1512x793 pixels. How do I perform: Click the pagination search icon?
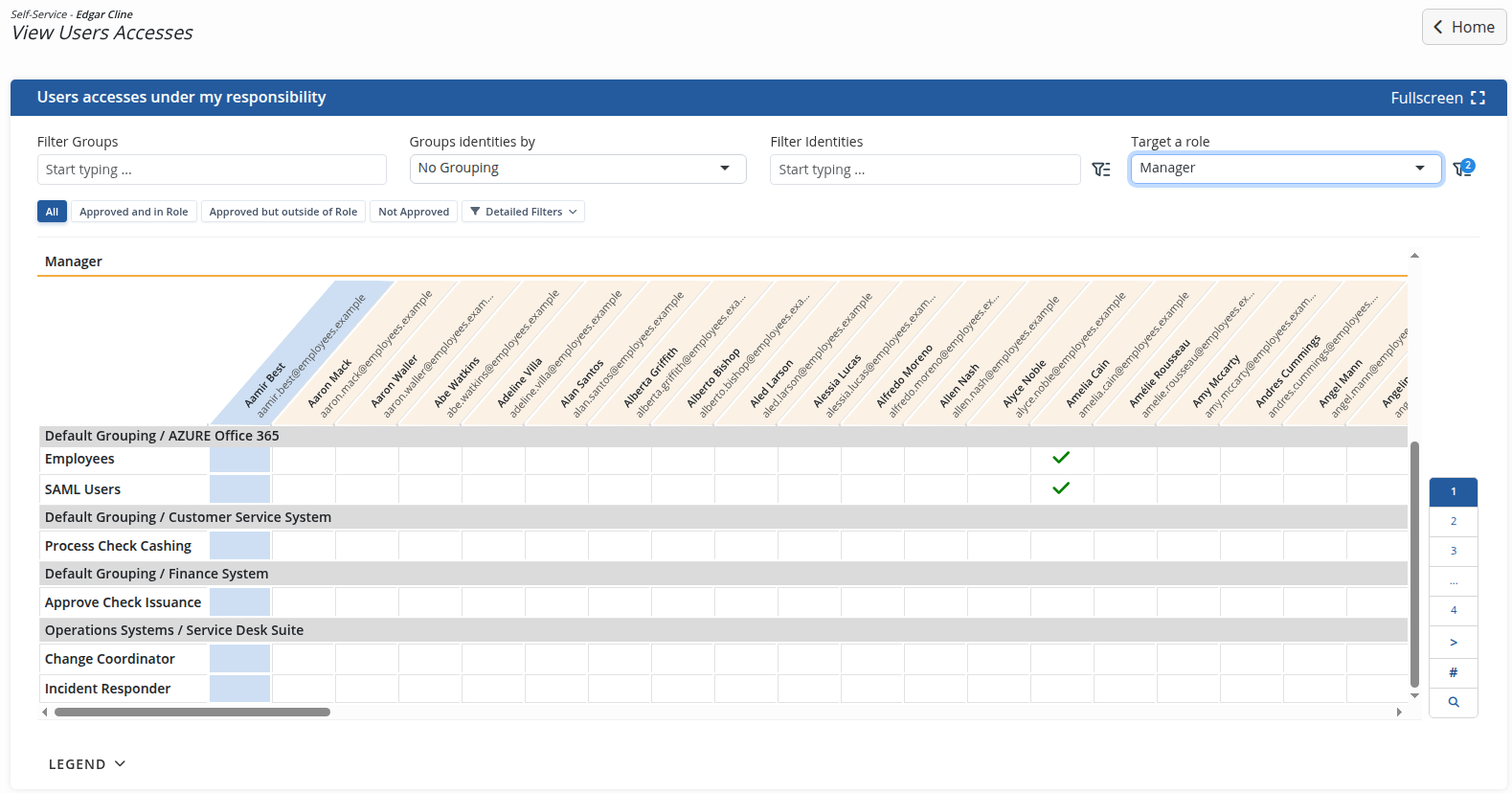(1454, 702)
